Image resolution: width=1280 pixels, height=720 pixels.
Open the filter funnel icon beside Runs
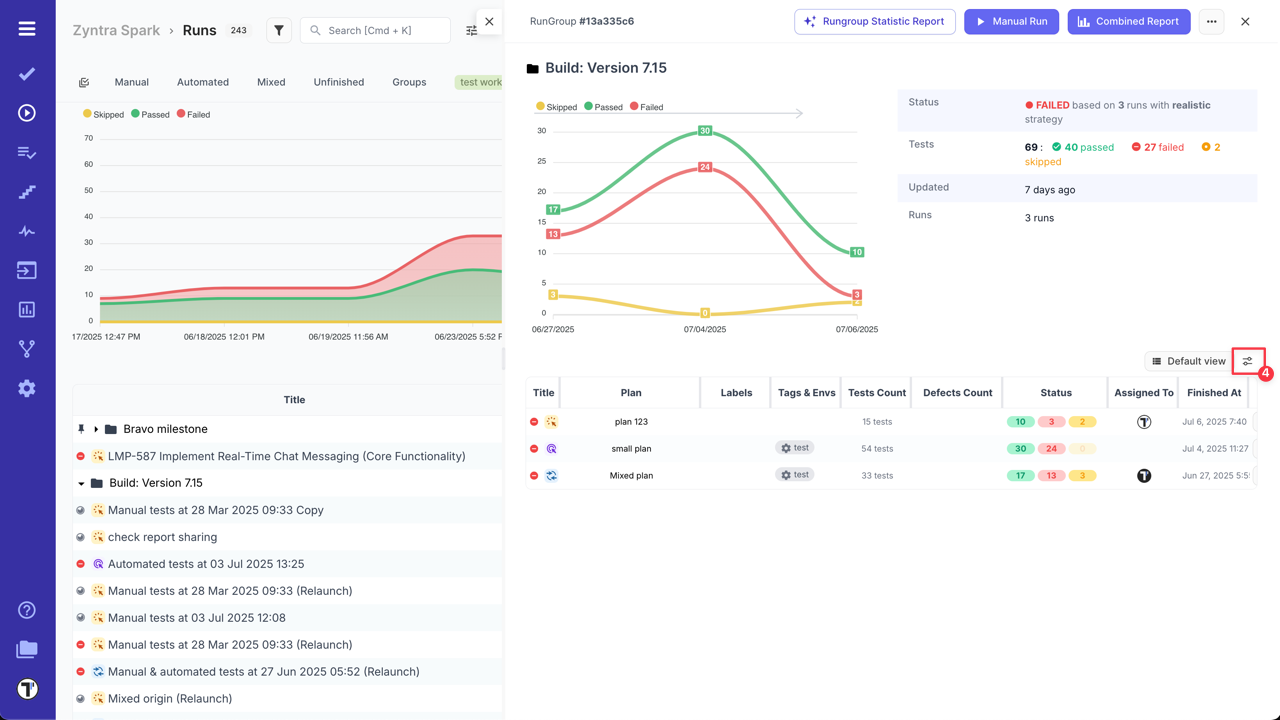coord(278,30)
